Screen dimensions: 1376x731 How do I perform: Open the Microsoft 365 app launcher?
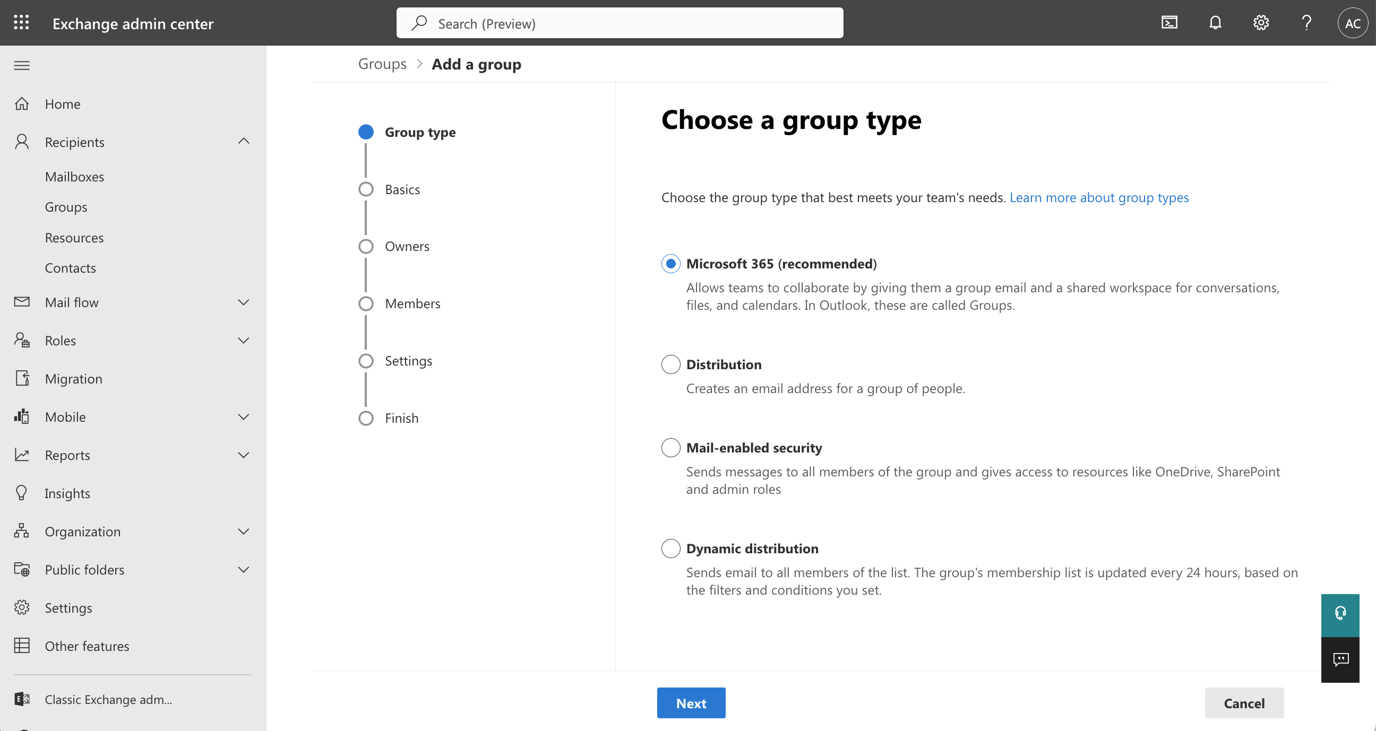click(20, 22)
